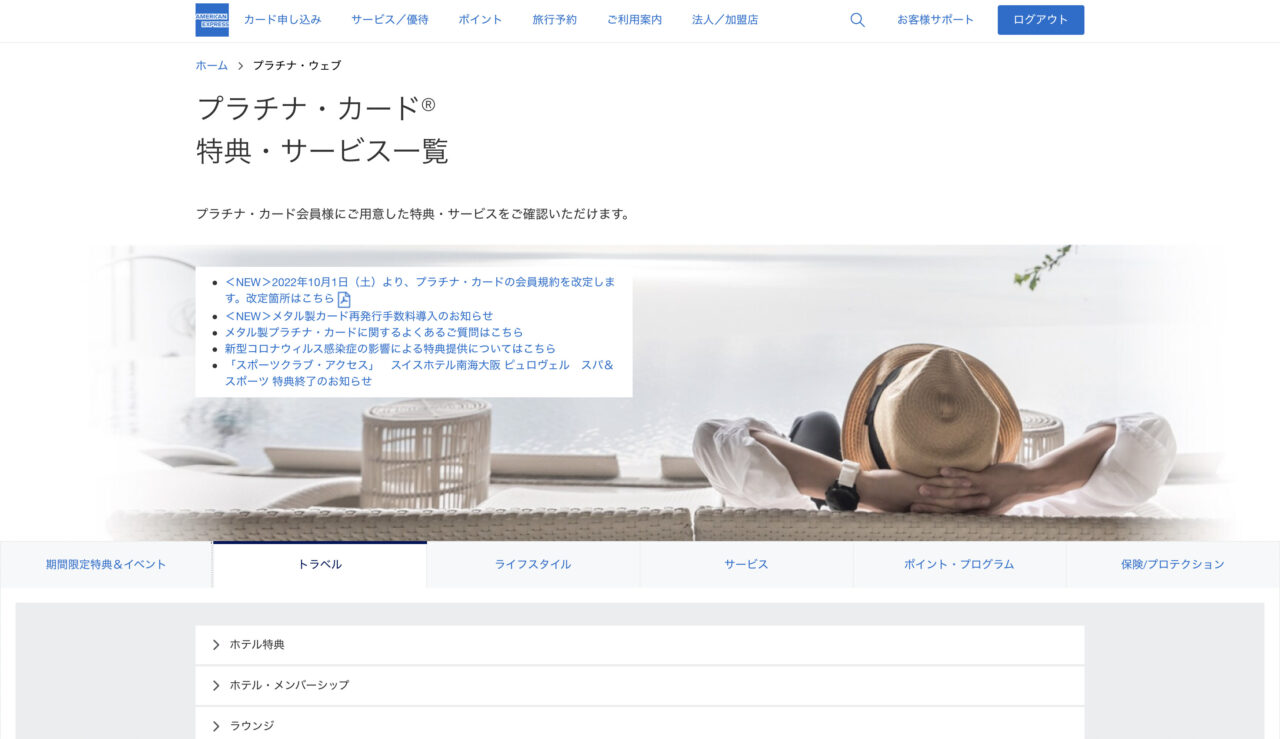Viewport: 1280px width, 739px height.
Task: Click the プラチナ・ウェブ breadcrumb text
Action: tap(297, 65)
